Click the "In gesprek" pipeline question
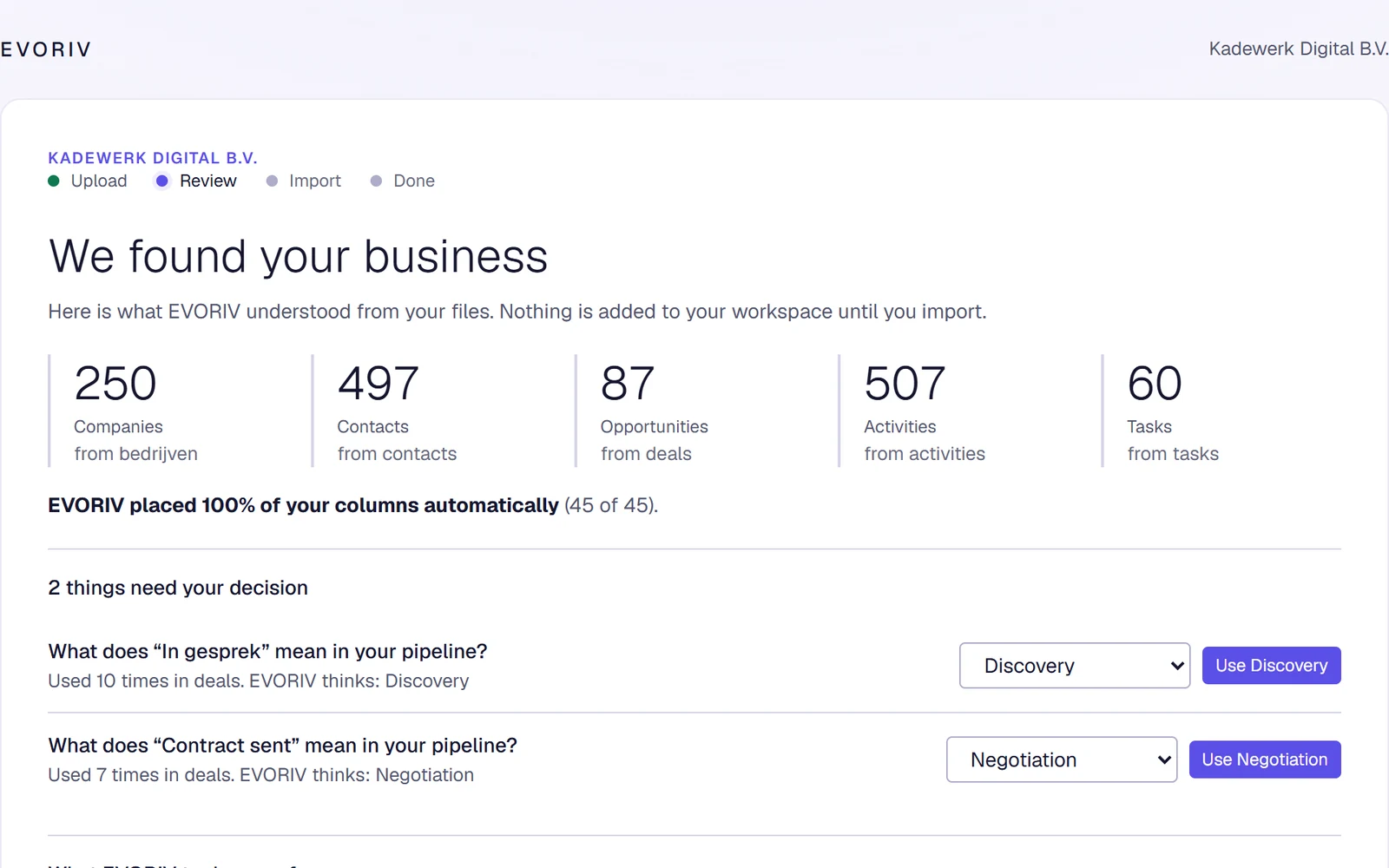The width and height of the screenshot is (1389, 868). pyautogui.click(x=267, y=651)
